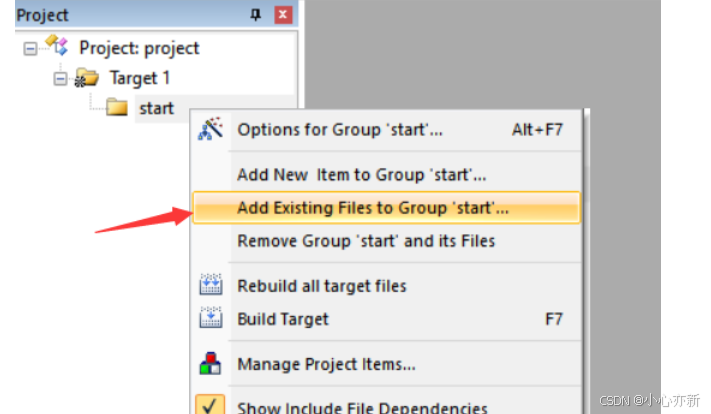Click the Build Target icon
The image size is (711, 414).
pos(211,317)
